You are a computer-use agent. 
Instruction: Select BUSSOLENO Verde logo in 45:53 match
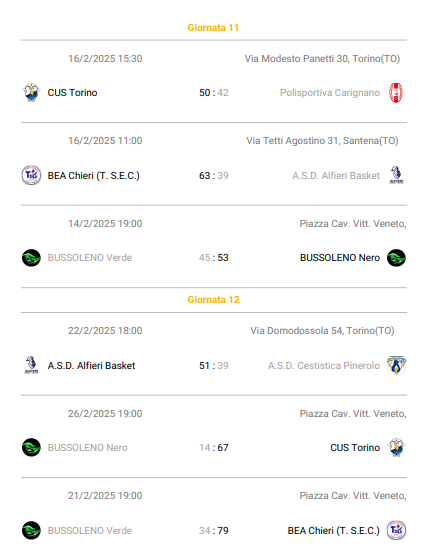pyautogui.click(x=31, y=258)
